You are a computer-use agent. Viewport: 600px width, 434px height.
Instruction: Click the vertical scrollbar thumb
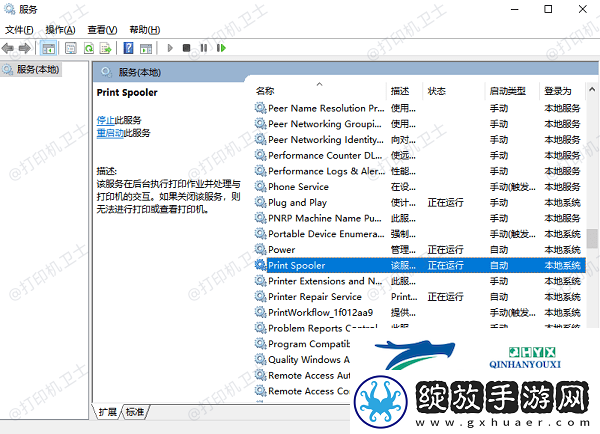coord(592,239)
